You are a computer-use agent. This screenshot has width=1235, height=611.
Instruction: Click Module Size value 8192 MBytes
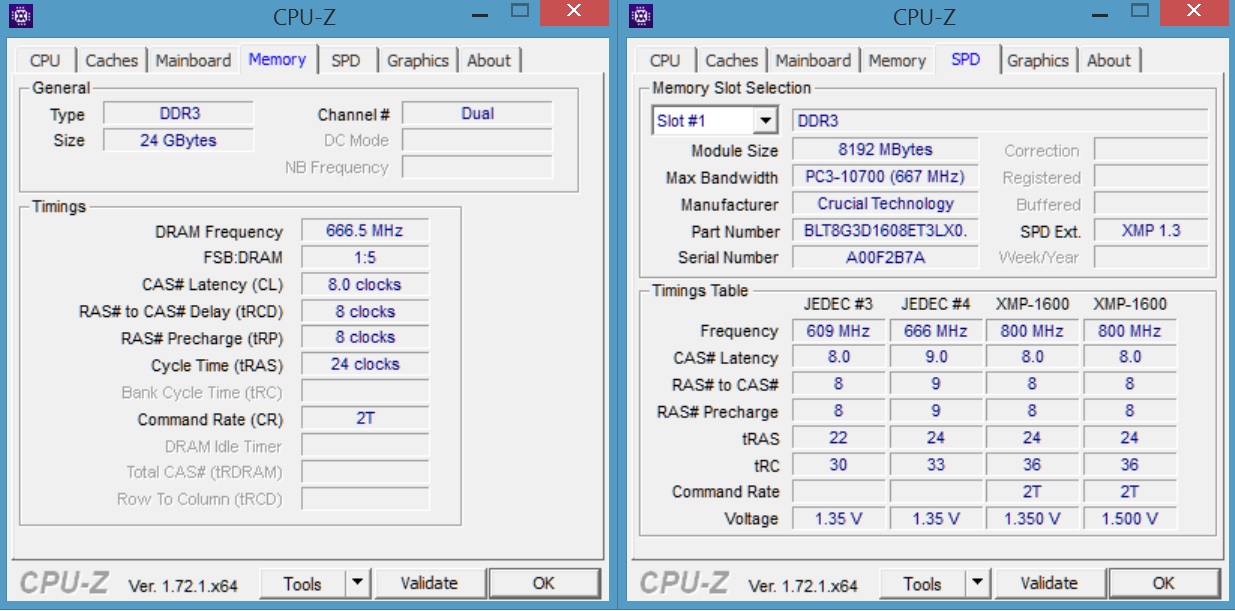point(885,150)
